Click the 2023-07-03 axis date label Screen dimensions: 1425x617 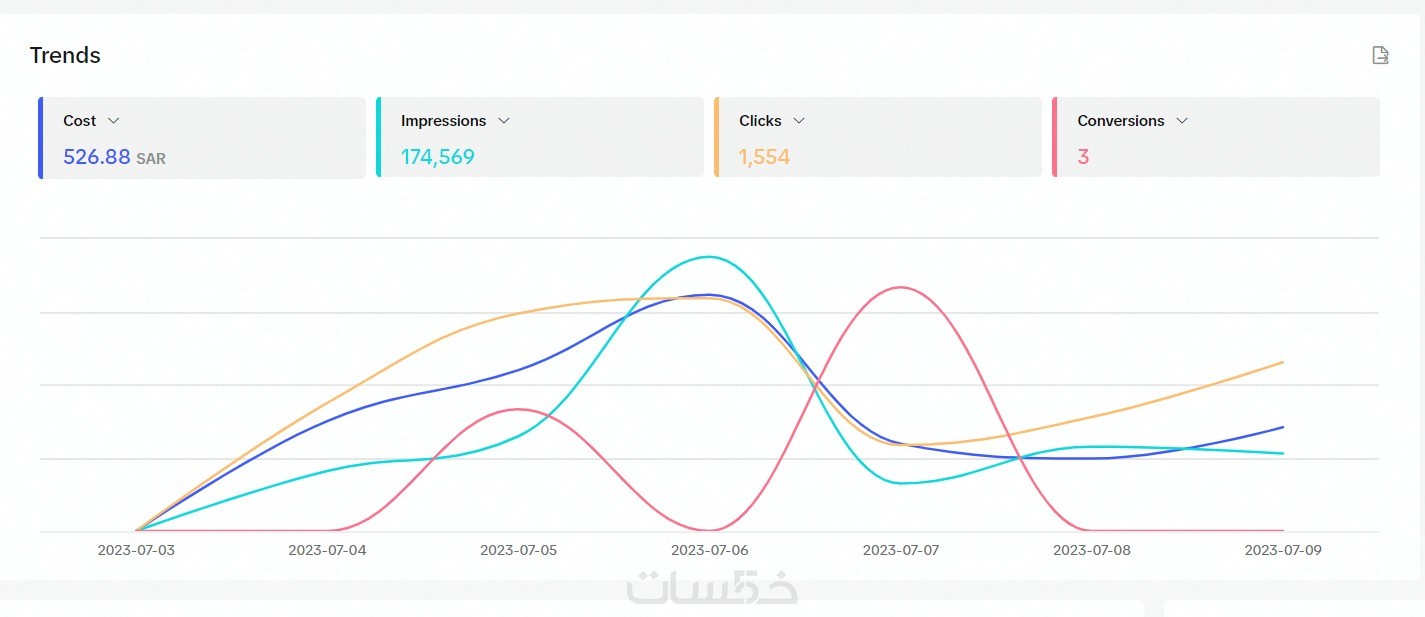click(x=136, y=550)
